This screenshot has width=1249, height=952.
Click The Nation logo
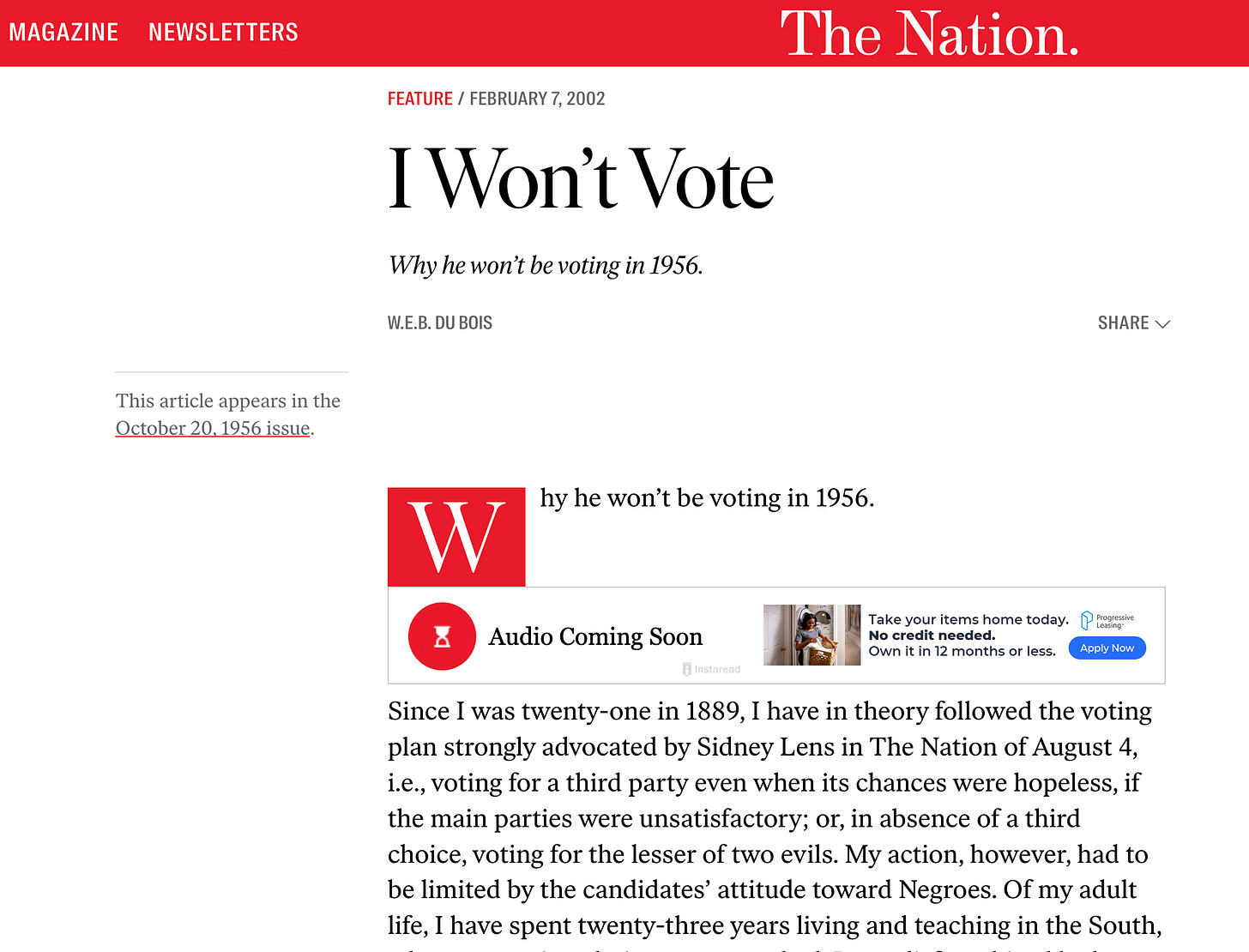click(x=929, y=34)
